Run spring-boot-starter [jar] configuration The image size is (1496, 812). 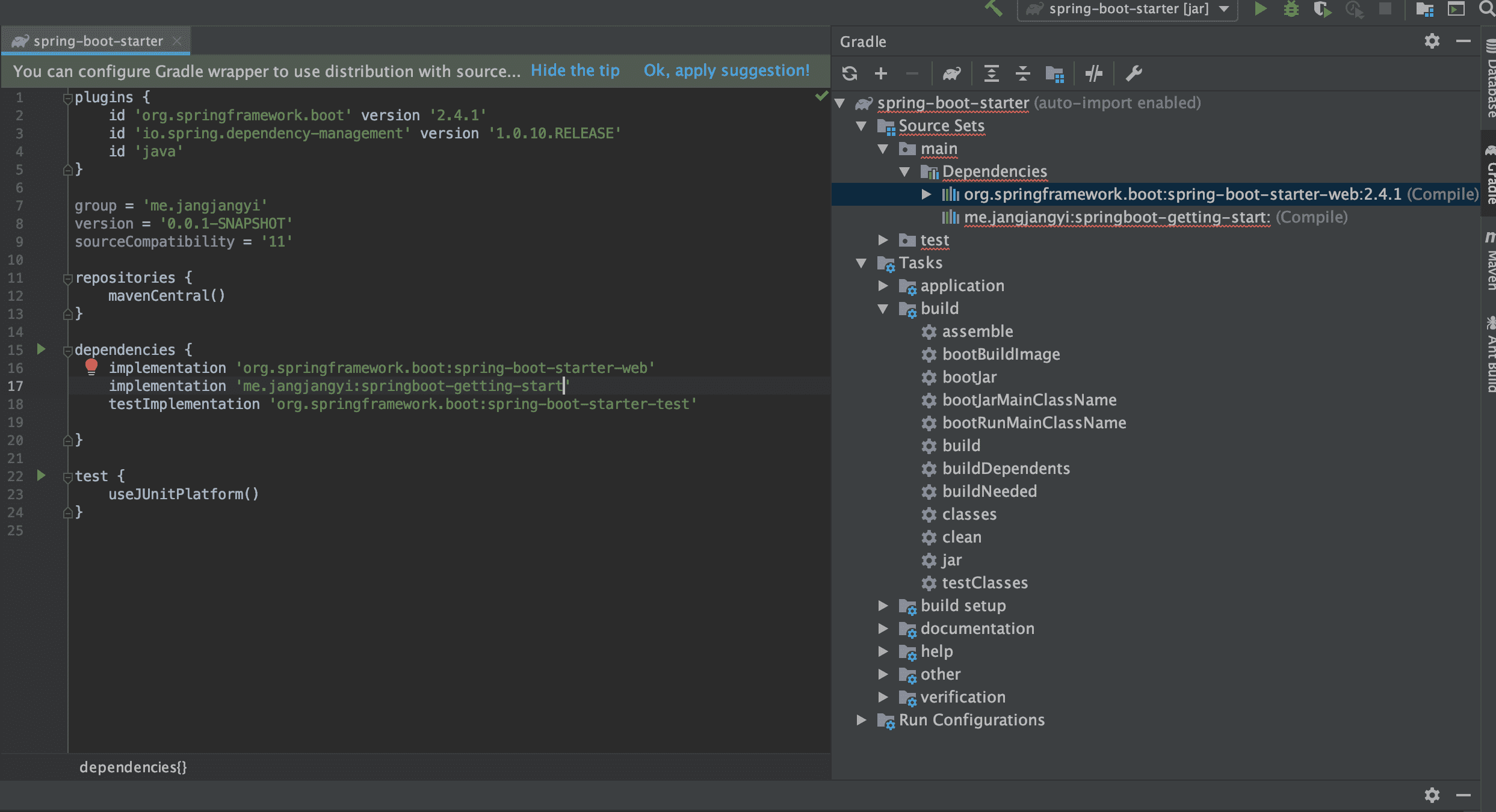[1260, 8]
